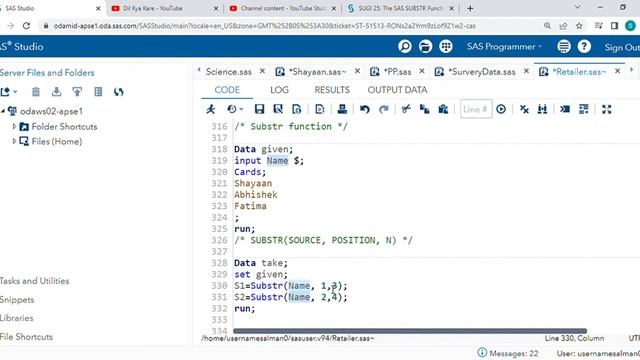This screenshot has height=360, width=640.
Task: Copy selected code
Action: [x=424, y=109]
